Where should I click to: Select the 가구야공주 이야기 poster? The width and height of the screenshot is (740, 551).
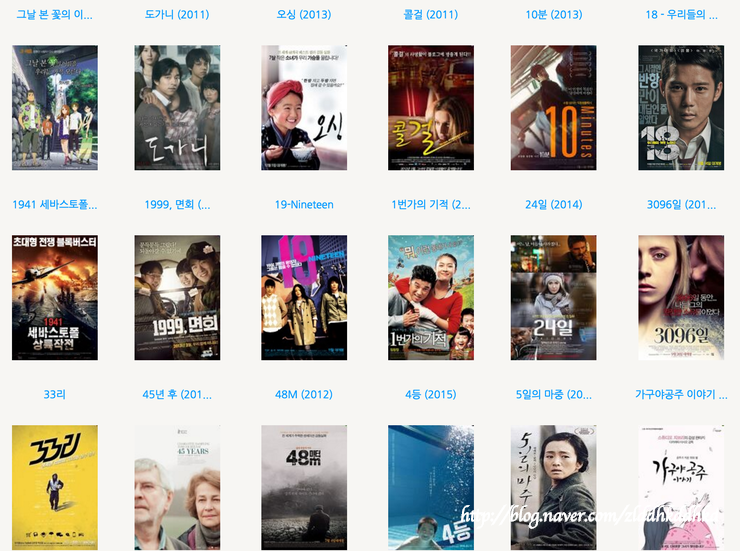point(681,487)
